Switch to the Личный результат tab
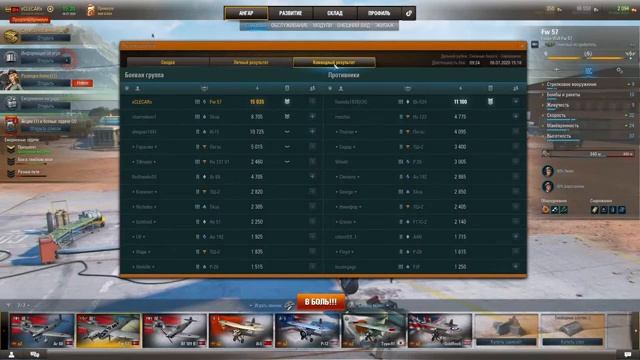This screenshot has height=360, width=640. [x=251, y=62]
